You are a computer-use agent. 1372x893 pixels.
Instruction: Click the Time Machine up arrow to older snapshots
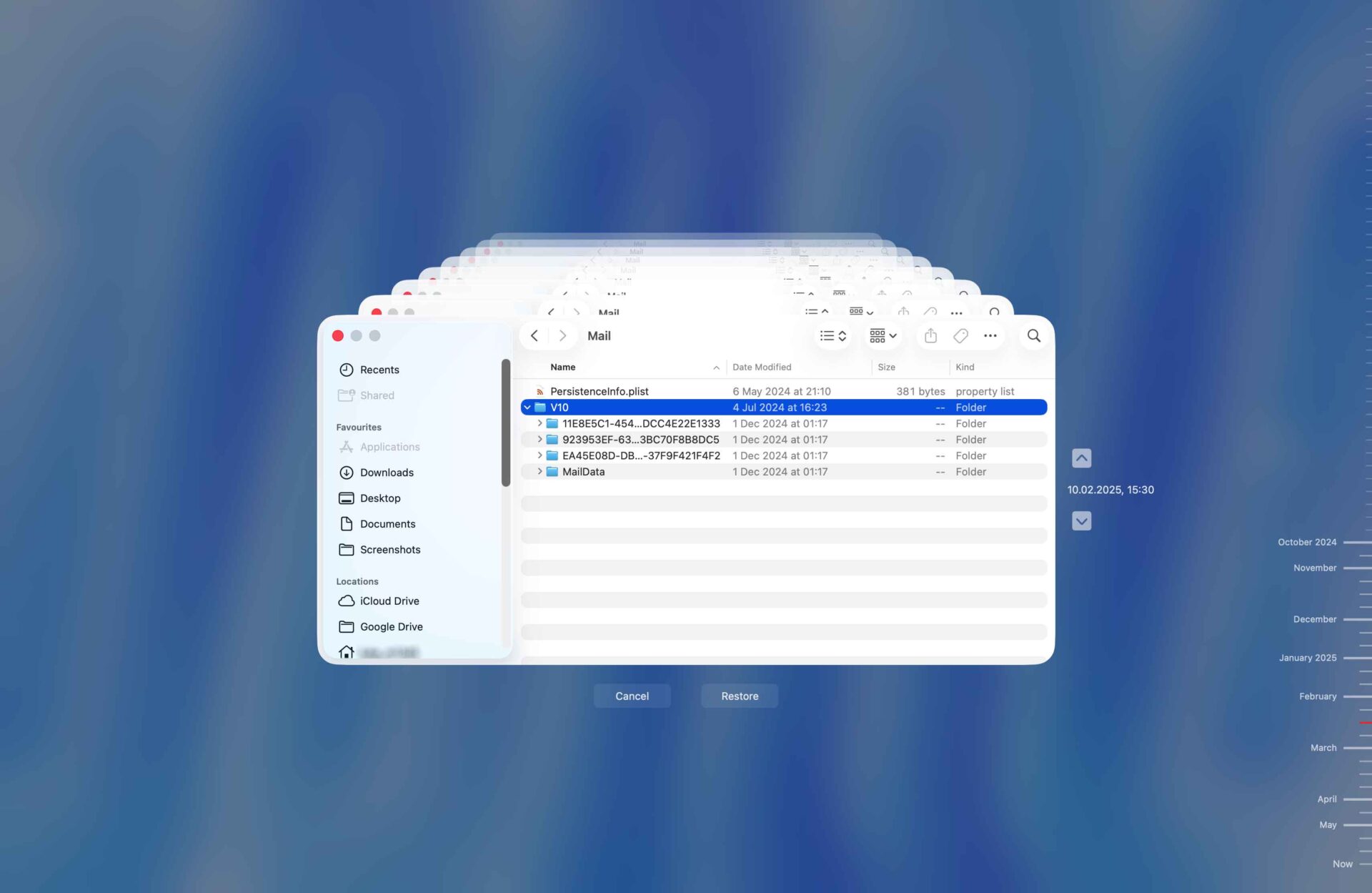point(1081,458)
